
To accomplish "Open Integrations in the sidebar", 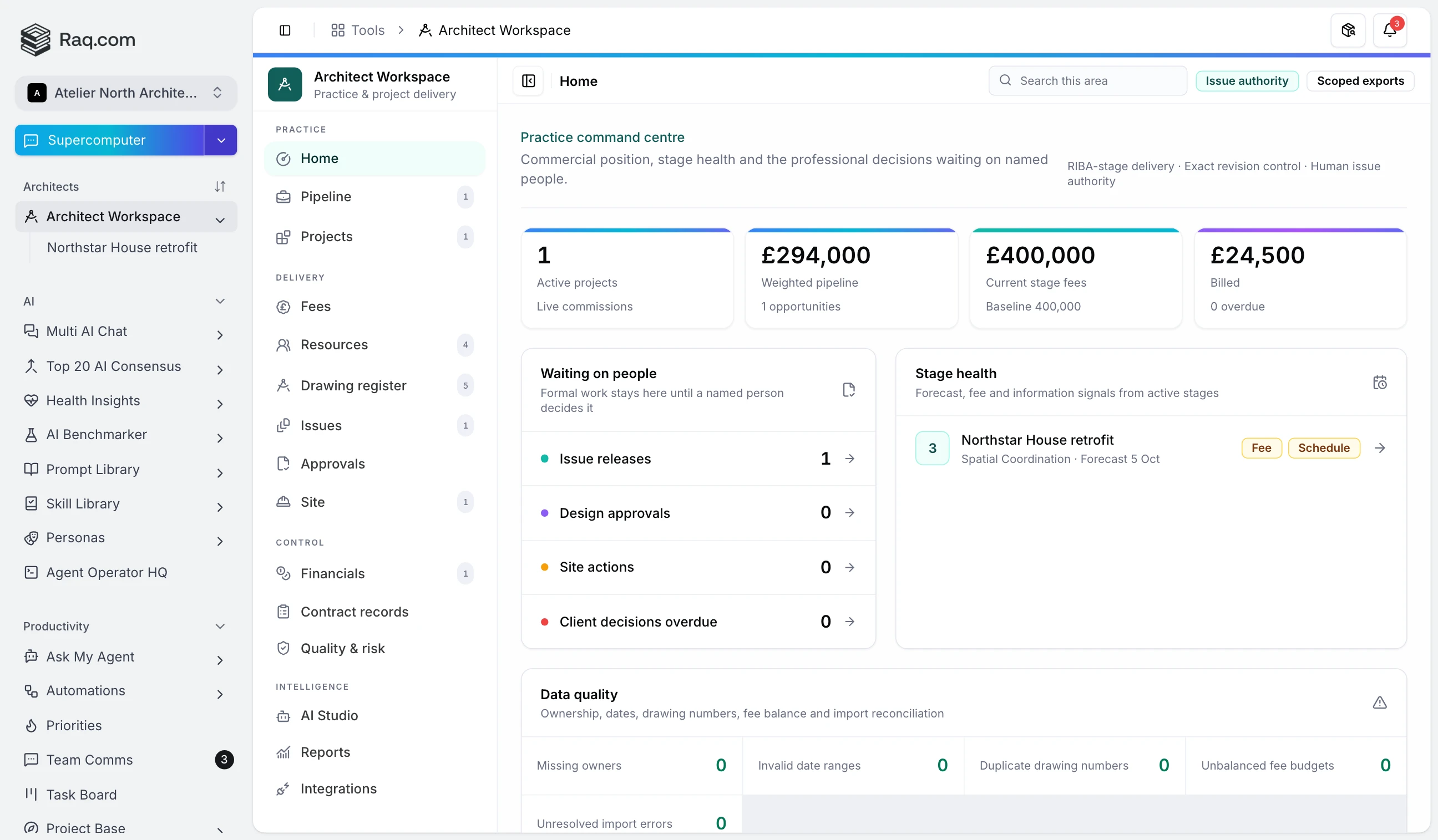I will (374, 788).
